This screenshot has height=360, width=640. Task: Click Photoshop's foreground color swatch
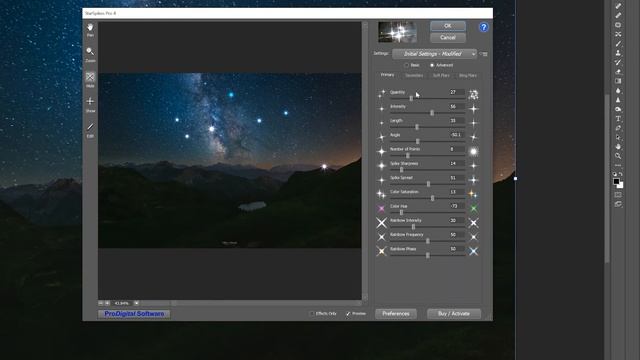(x=616, y=182)
